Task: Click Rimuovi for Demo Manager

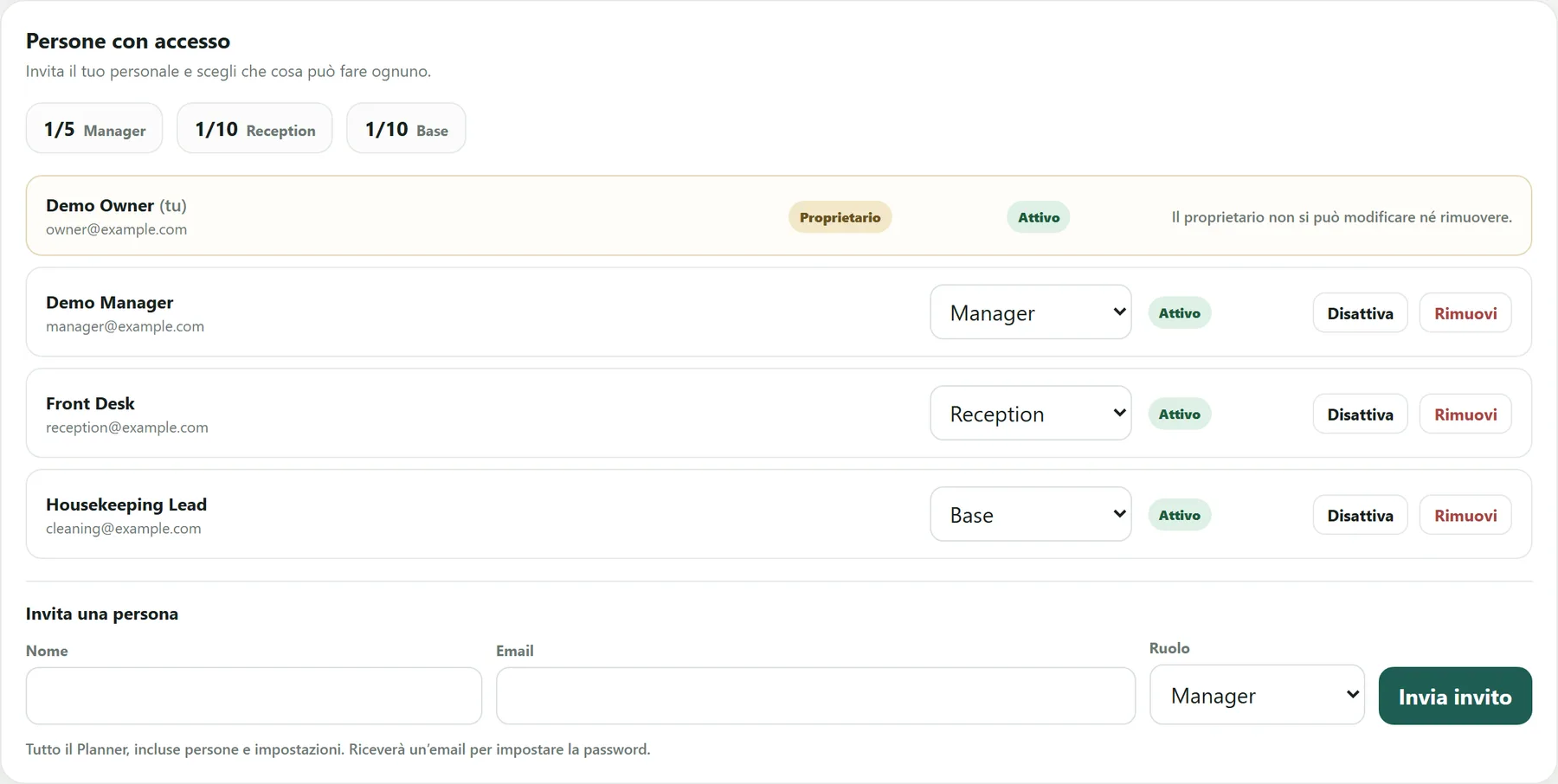Action: (1465, 313)
